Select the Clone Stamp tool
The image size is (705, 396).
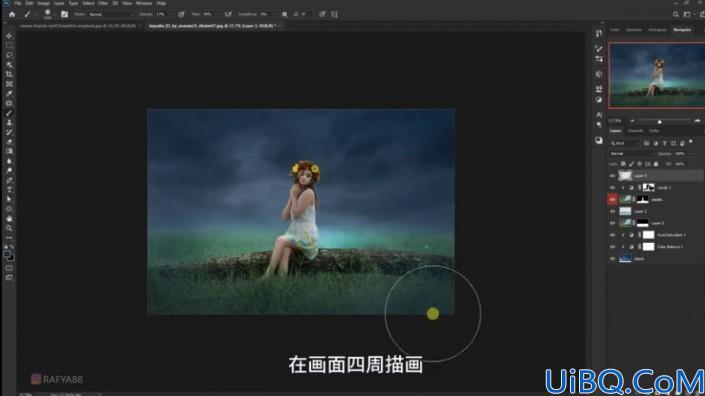(x=9, y=123)
